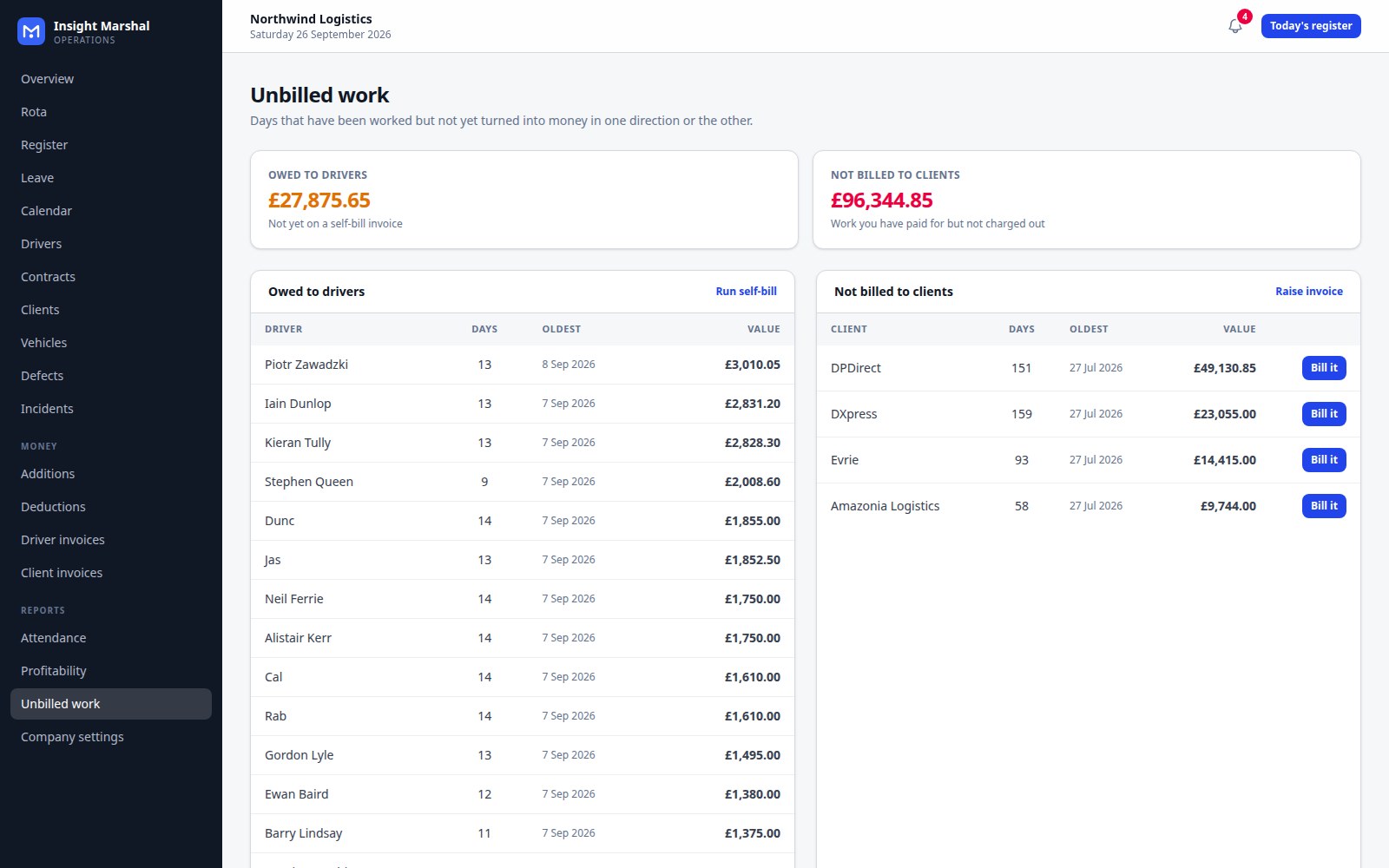Open Today's register
Screen dimensions: 1389x868
1311,26
